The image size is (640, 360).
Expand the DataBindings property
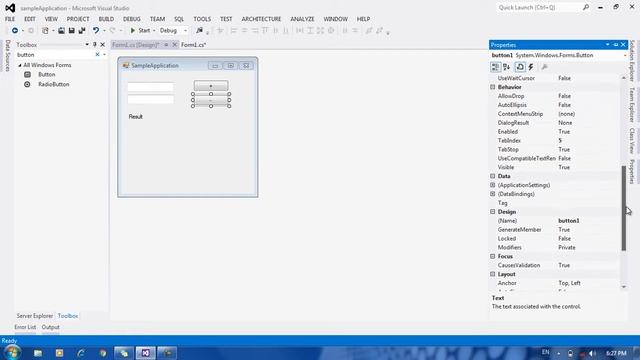pyautogui.click(x=493, y=194)
